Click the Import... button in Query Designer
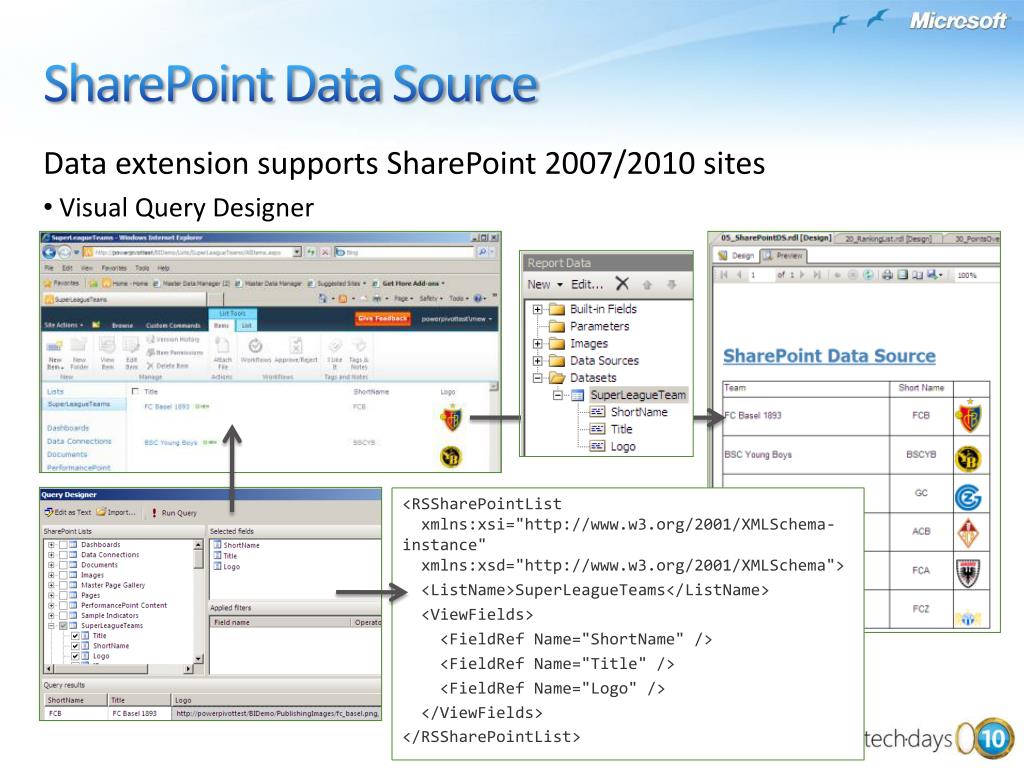The height and width of the screenshot is (768, 1024). (116, 512)
